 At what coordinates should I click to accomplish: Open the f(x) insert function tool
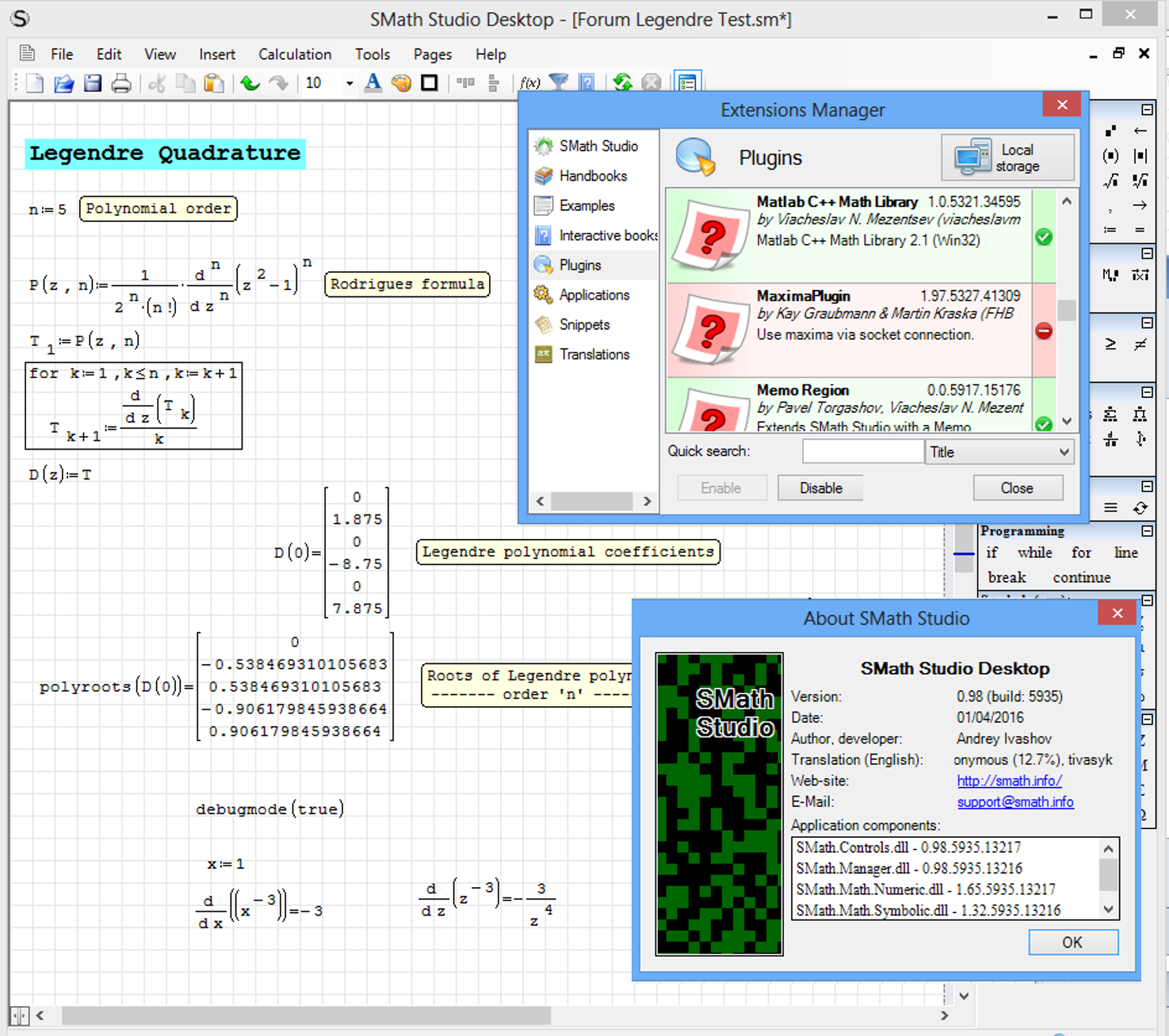(x=529, y=83)
